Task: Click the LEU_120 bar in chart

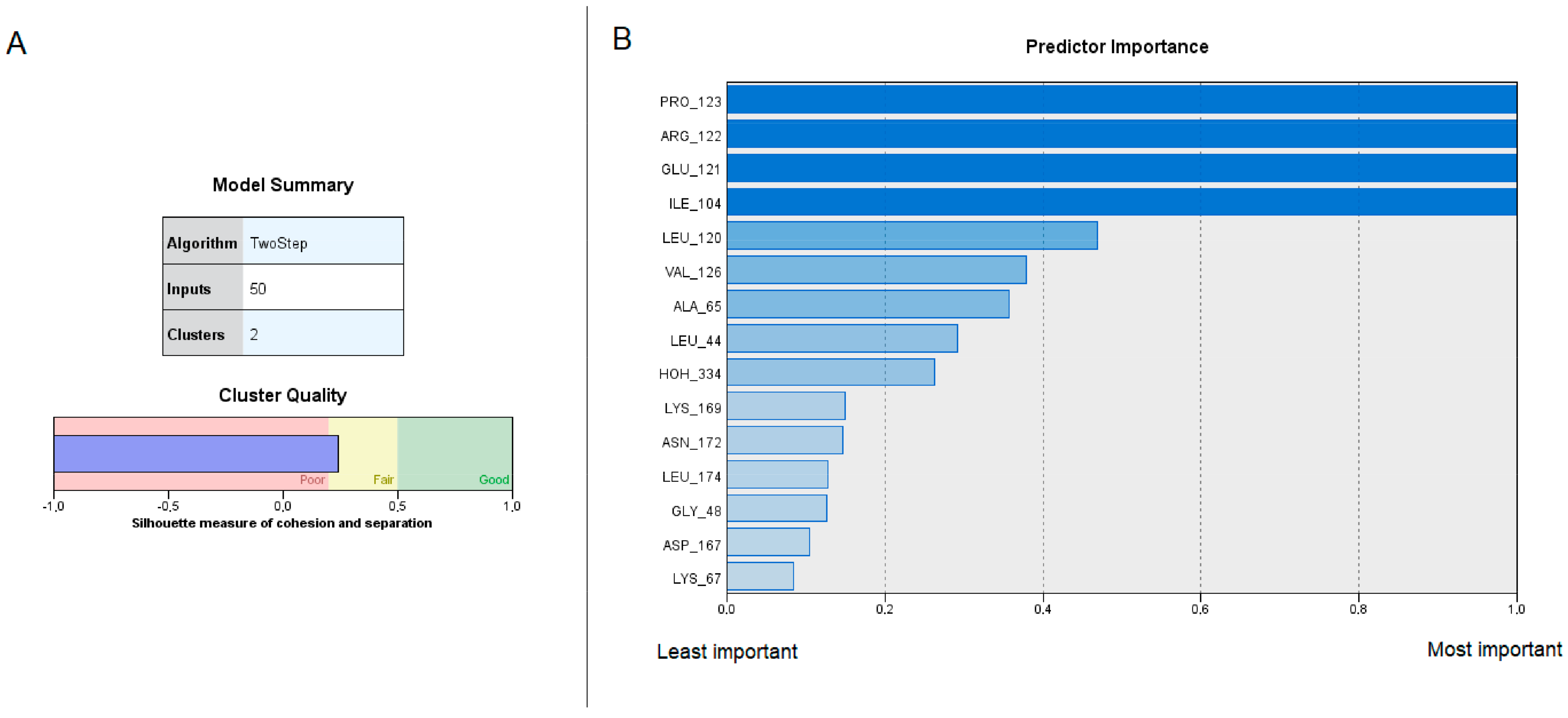Action: click(x=912, y=236)
